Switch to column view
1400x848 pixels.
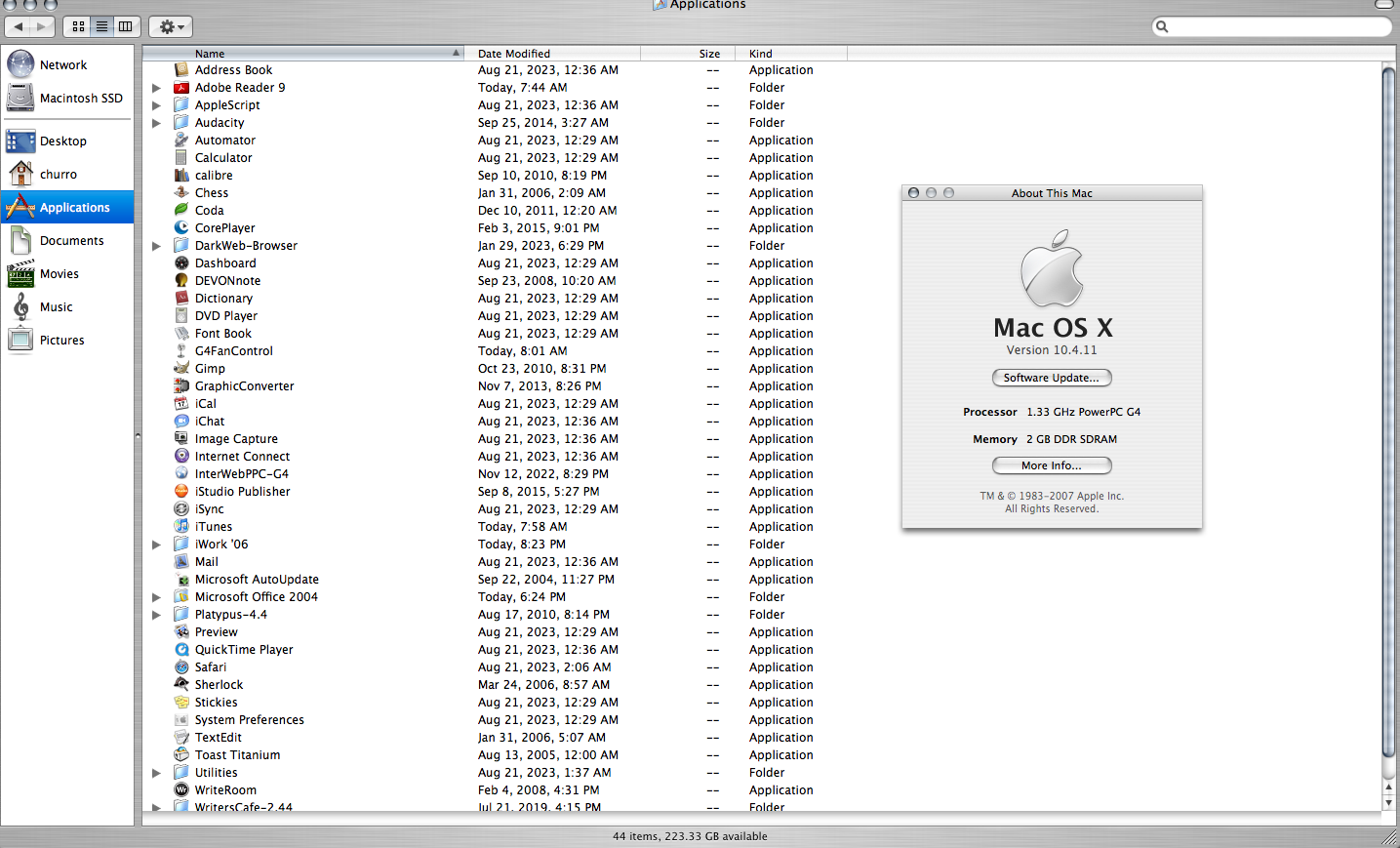[126, 26]
